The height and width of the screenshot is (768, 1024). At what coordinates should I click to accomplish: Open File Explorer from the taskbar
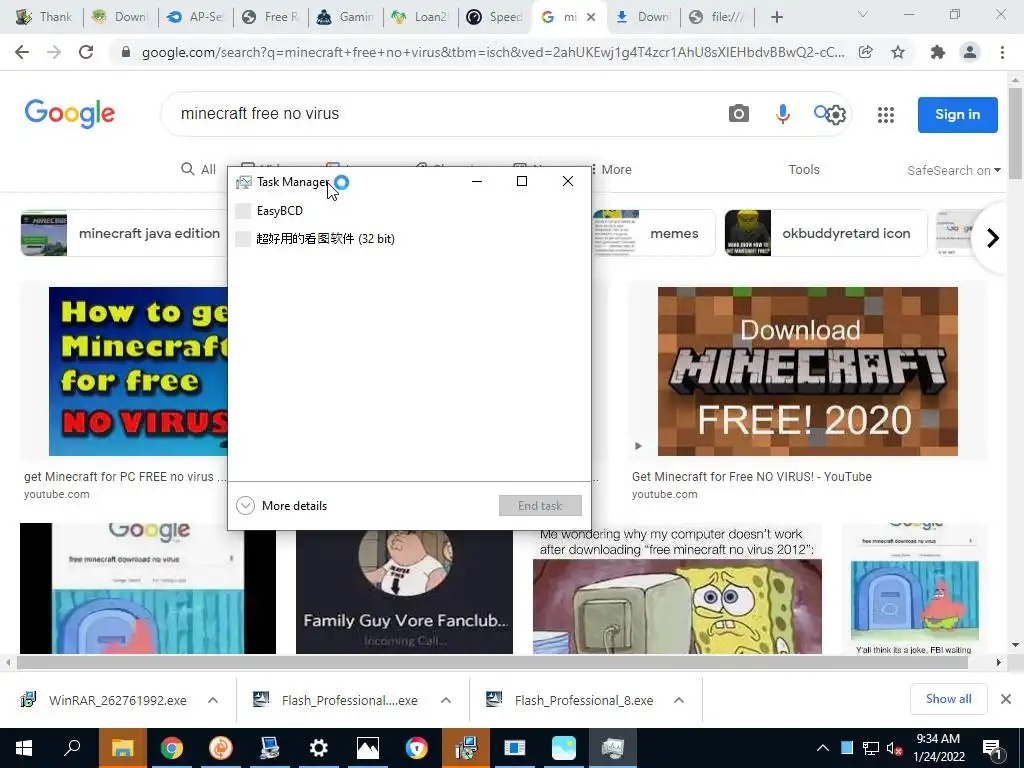(122, 748)
